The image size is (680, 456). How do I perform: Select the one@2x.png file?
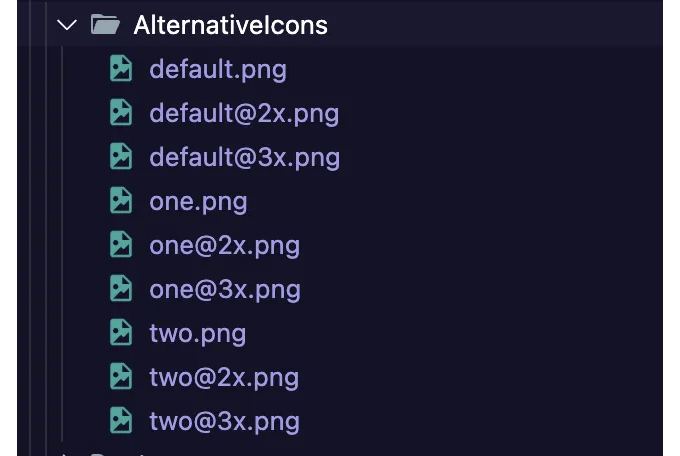point(225,246)
